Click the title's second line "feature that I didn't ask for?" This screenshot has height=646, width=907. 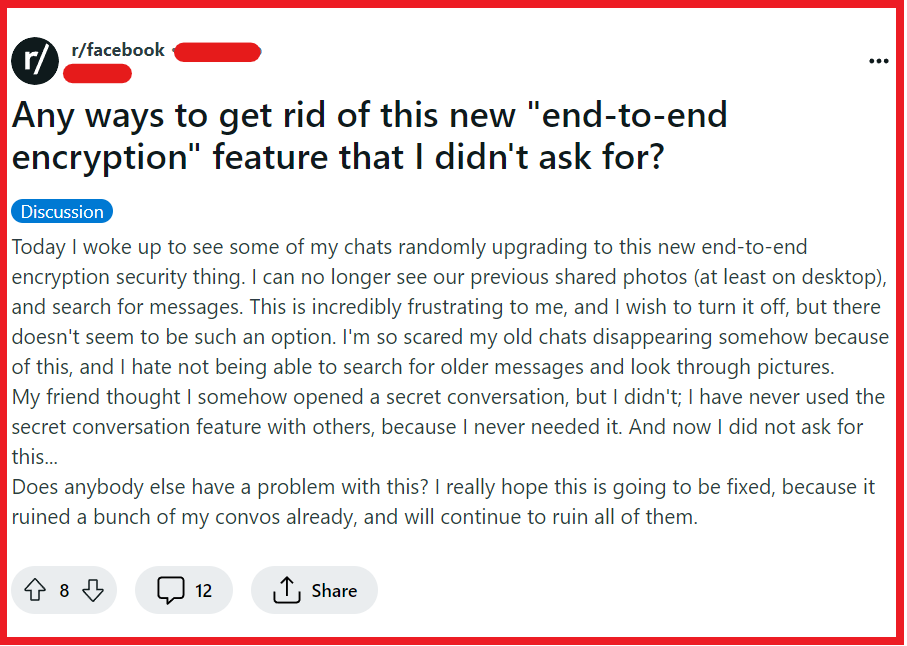[x=438, y=157]
